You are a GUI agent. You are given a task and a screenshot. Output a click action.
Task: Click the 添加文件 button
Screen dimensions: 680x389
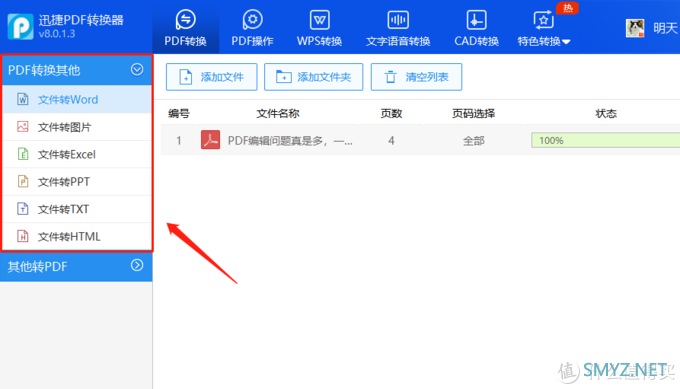pyautogui.click(x=212, y=77)
